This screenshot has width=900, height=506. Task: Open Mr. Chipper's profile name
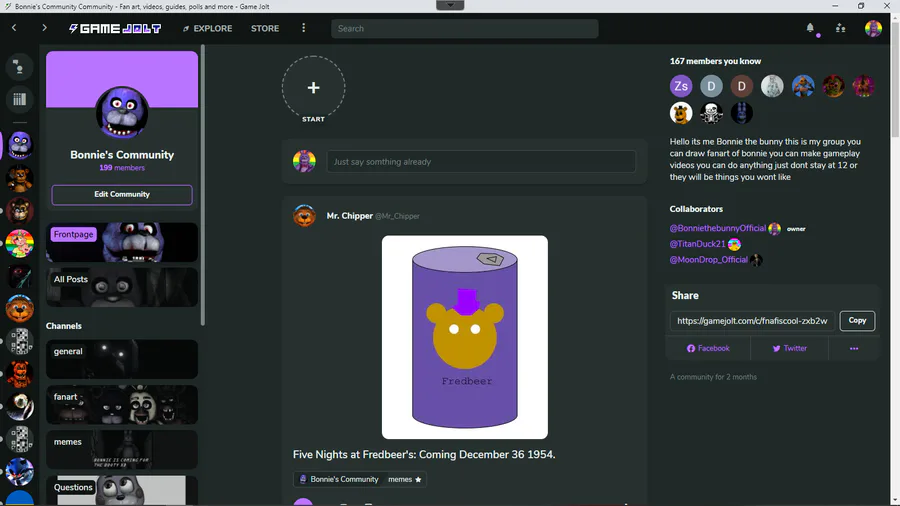point(350,216)
